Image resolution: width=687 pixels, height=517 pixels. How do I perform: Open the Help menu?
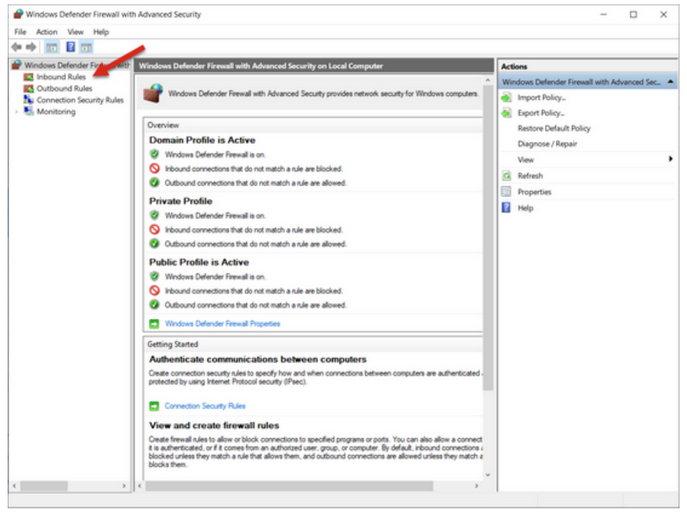point(101,32)
